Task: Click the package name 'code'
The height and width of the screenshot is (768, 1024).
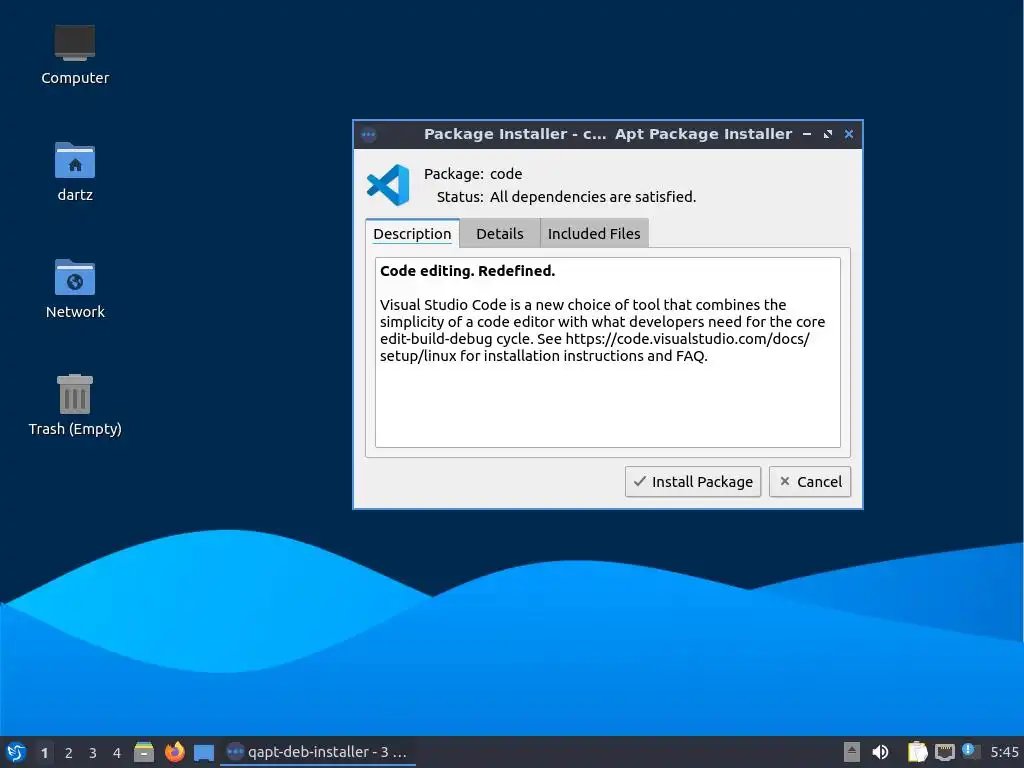Action: (506, 174)
